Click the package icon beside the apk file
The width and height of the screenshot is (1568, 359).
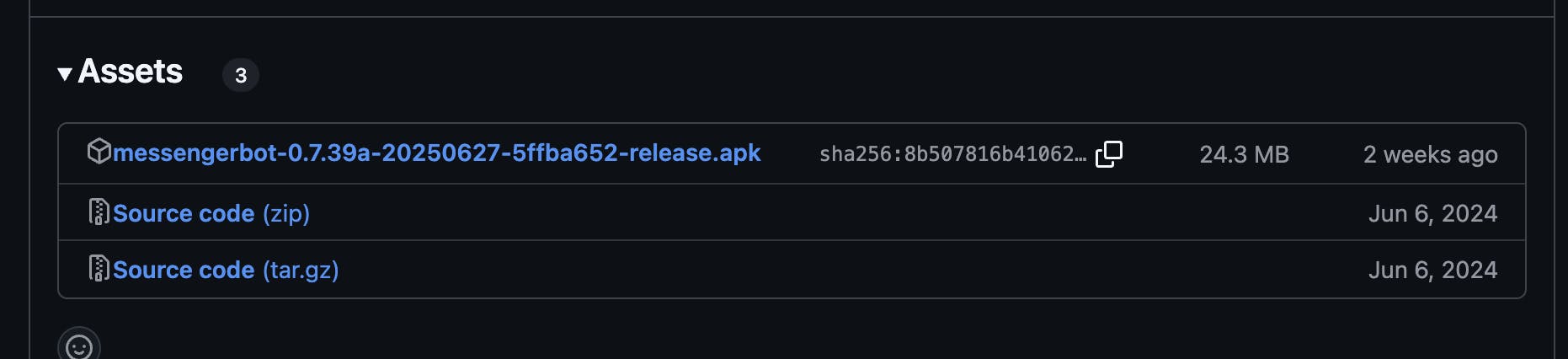[x=99, y=152]
